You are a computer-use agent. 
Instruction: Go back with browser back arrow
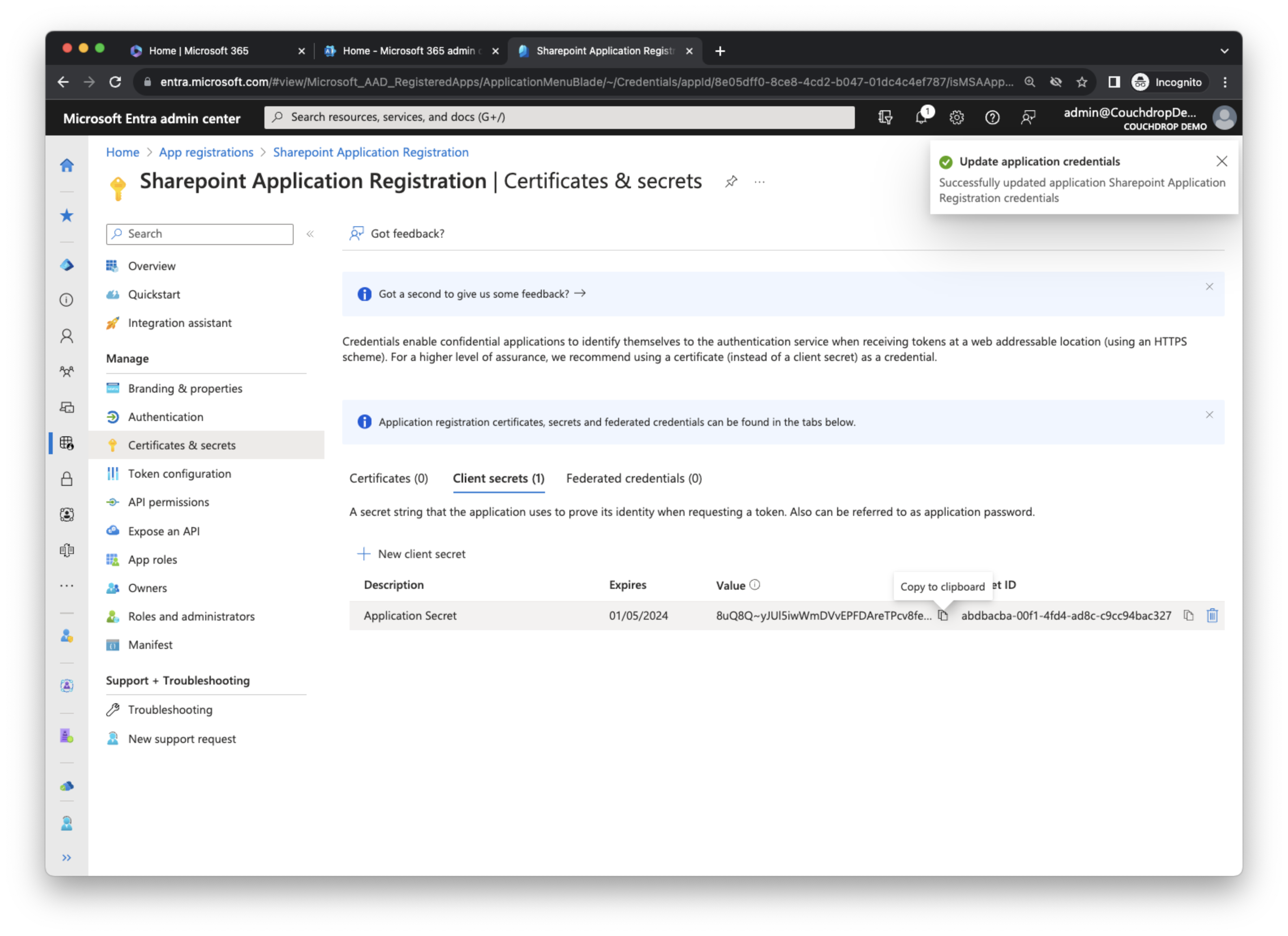63,82
